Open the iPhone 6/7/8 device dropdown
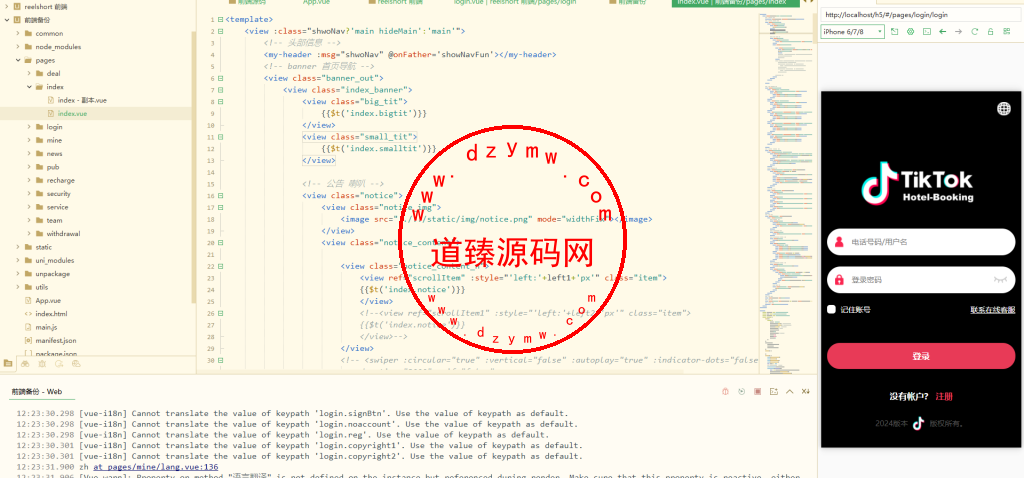 852,31
